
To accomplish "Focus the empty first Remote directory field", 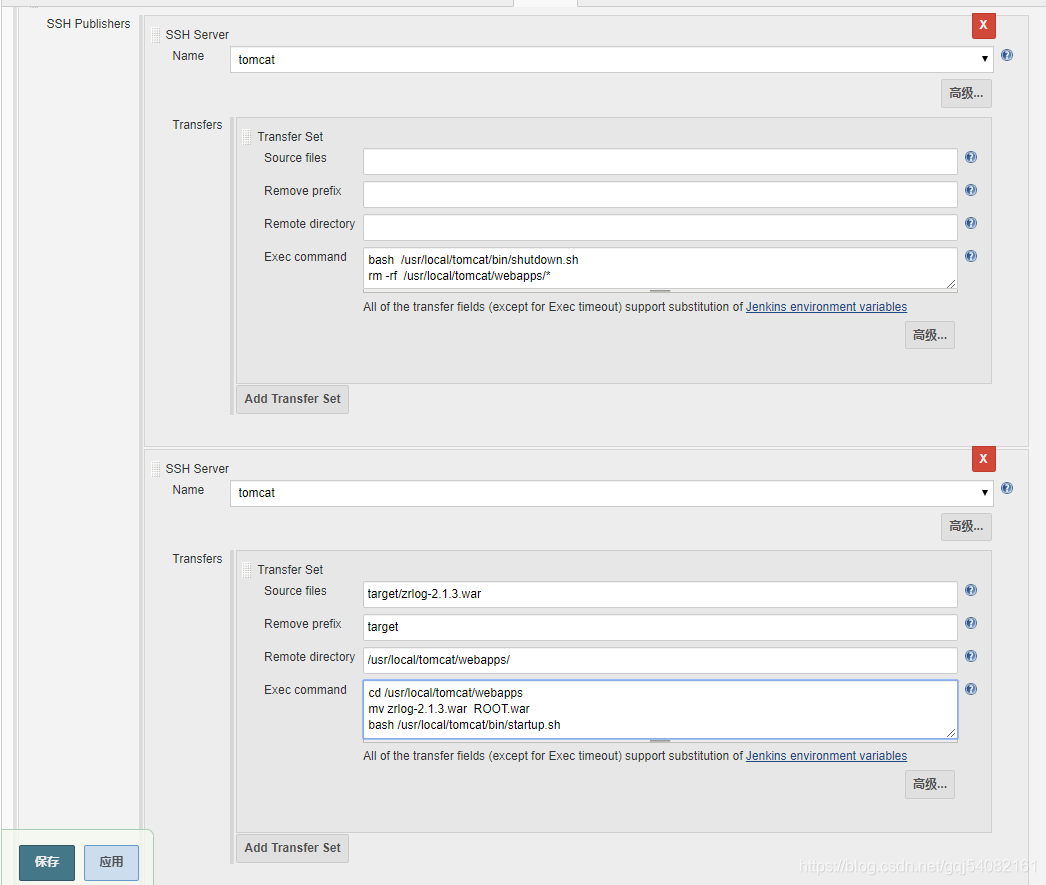I will [660, 227].
